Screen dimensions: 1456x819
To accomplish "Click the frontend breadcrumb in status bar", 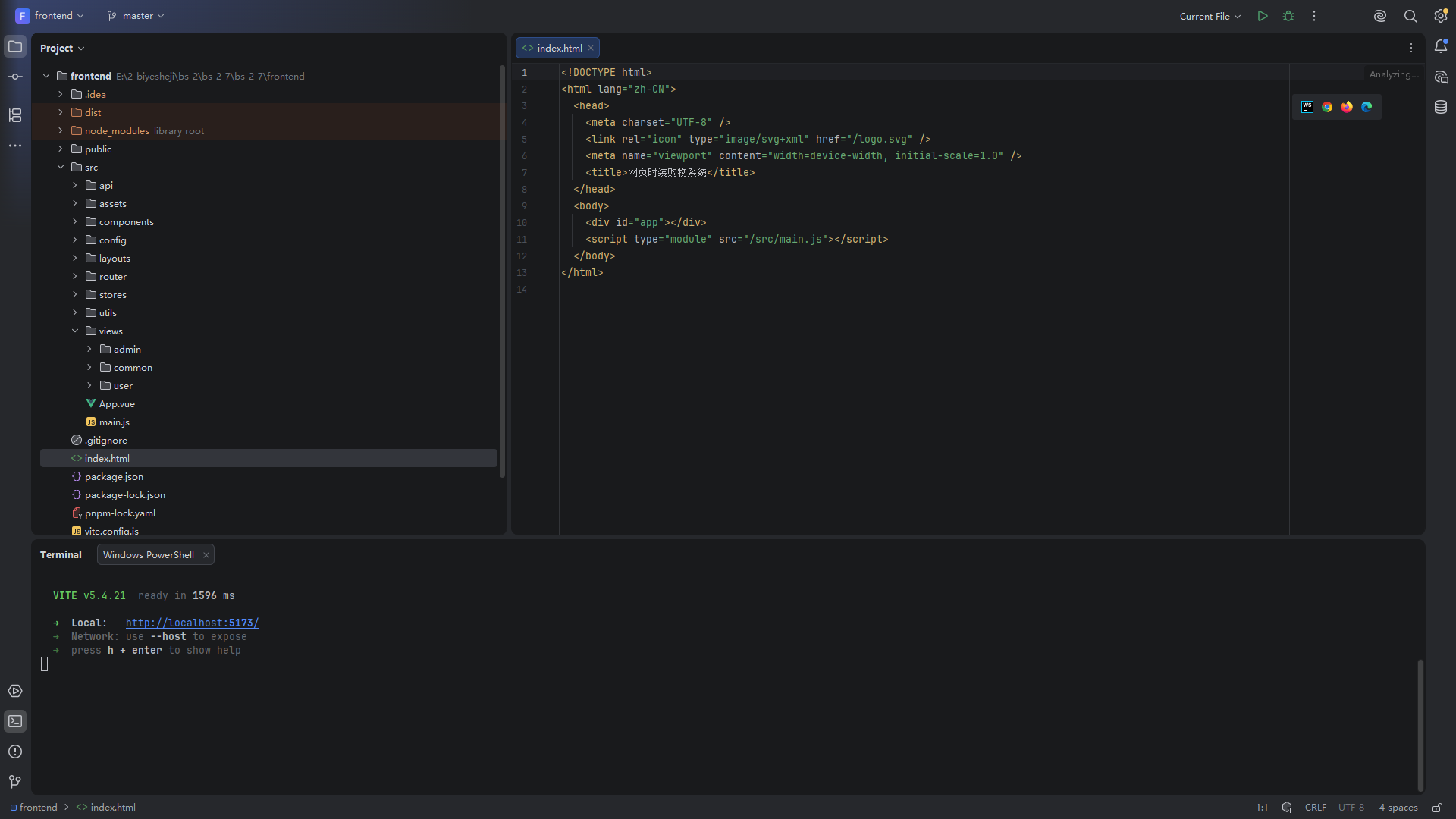I will 34,808.
